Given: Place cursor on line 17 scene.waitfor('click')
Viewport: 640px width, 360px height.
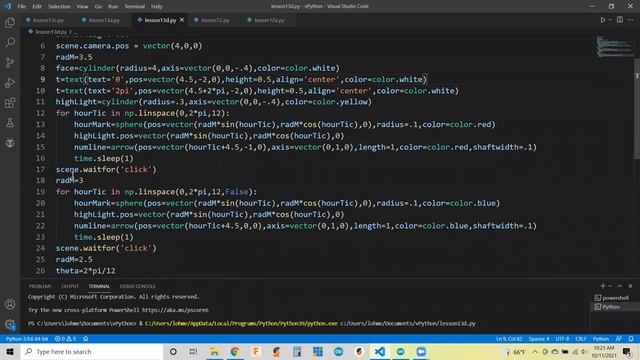Looking at the screenshot, I should click(x=106, y=169).
